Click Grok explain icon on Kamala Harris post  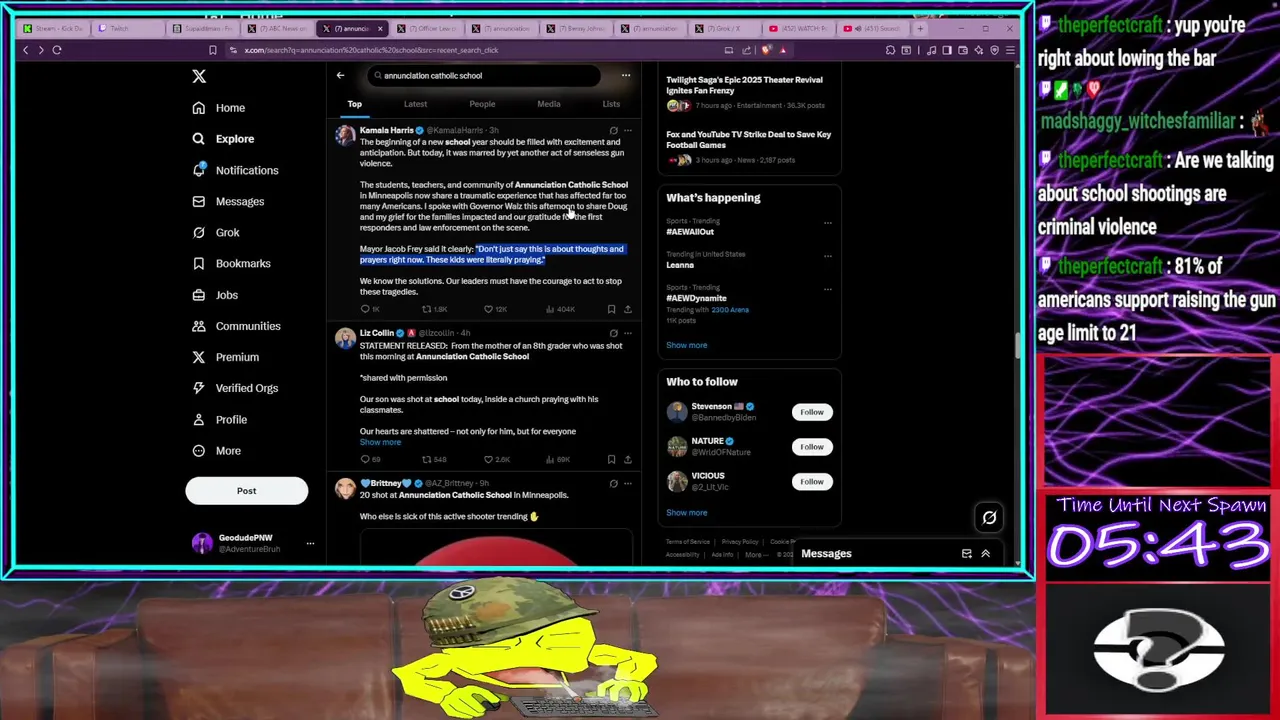pyautogui.click(x=613, y=130)
